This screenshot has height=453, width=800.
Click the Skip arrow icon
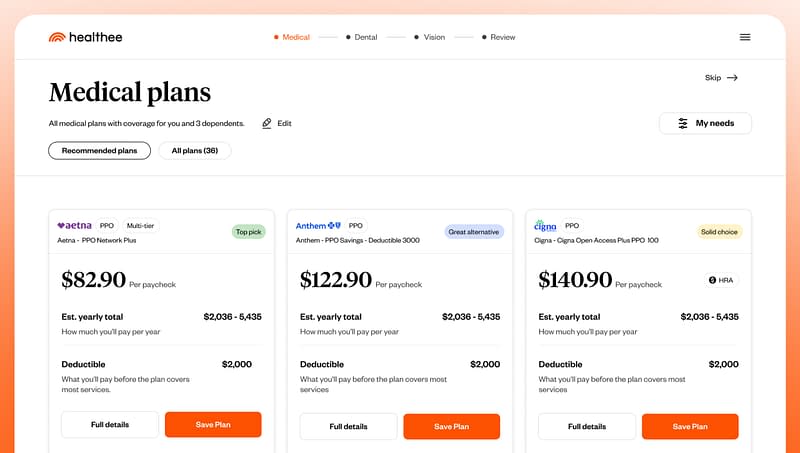click(x=732, y=77)
